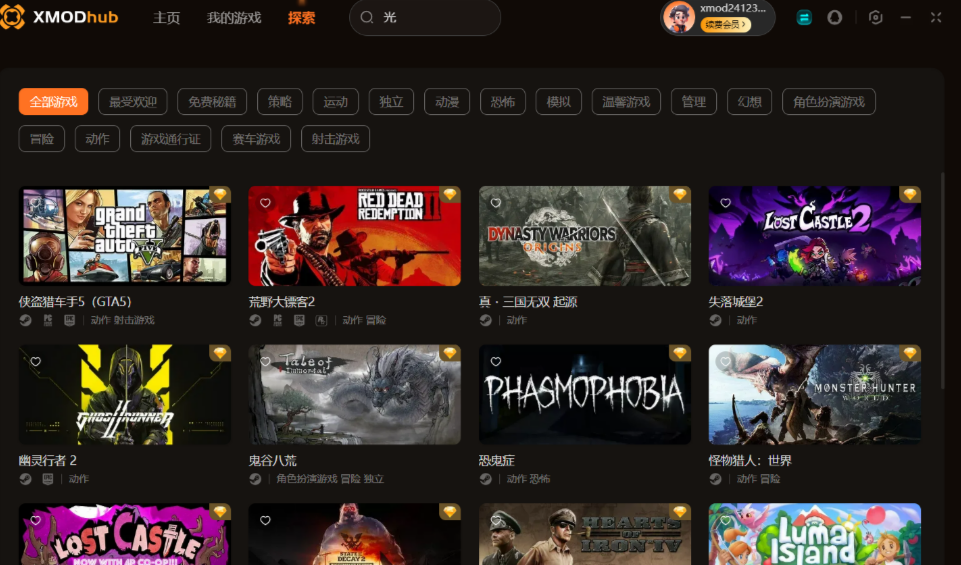Screen dimensions: 961x565
Task: Filter games by 射击游戏
Action: click(335, 138)
